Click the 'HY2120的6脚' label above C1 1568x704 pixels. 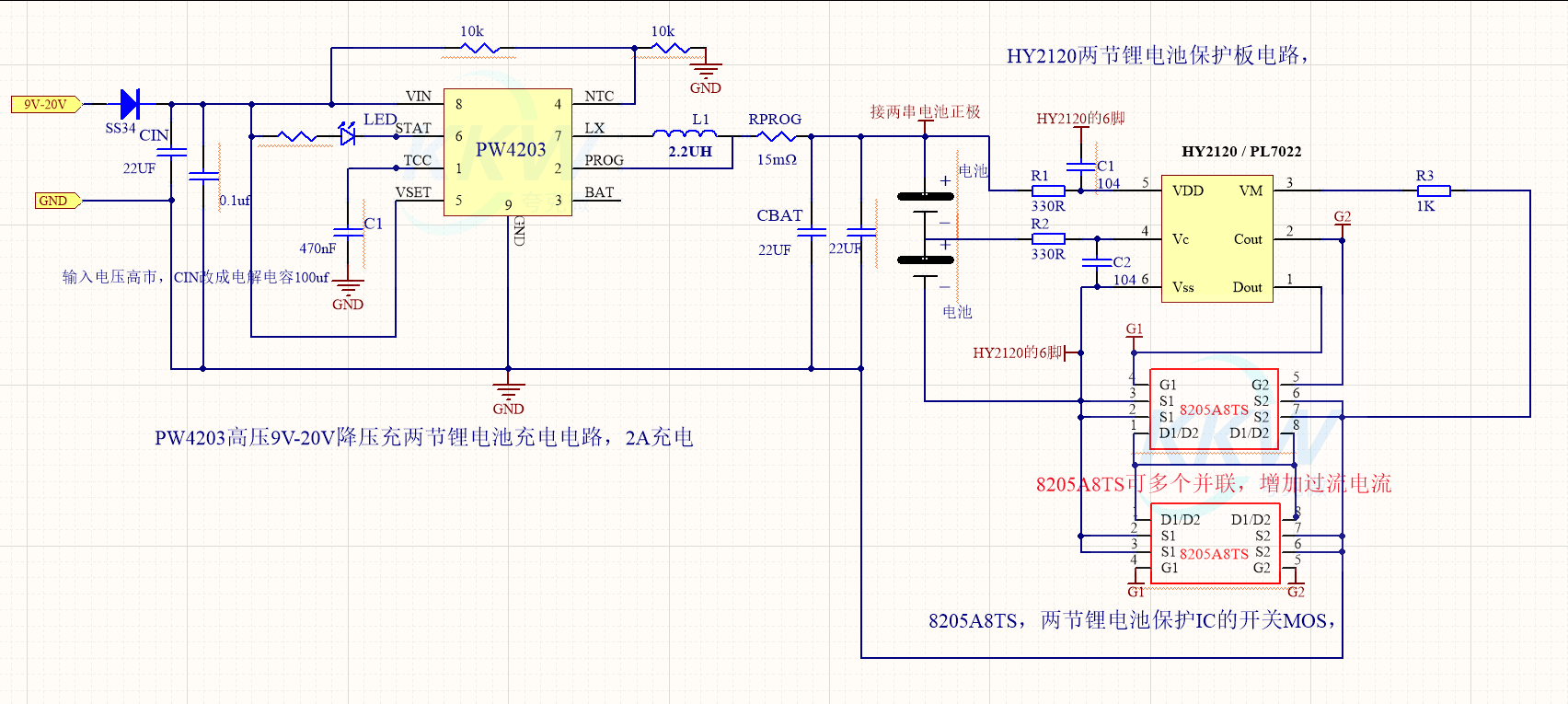[x=1080, y=118]
